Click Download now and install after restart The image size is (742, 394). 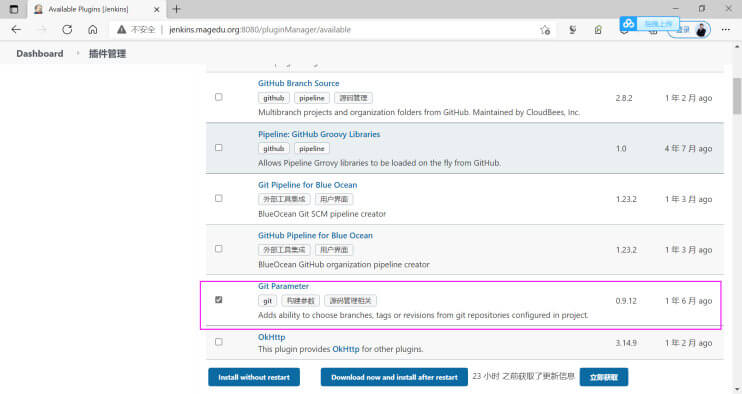394,377
